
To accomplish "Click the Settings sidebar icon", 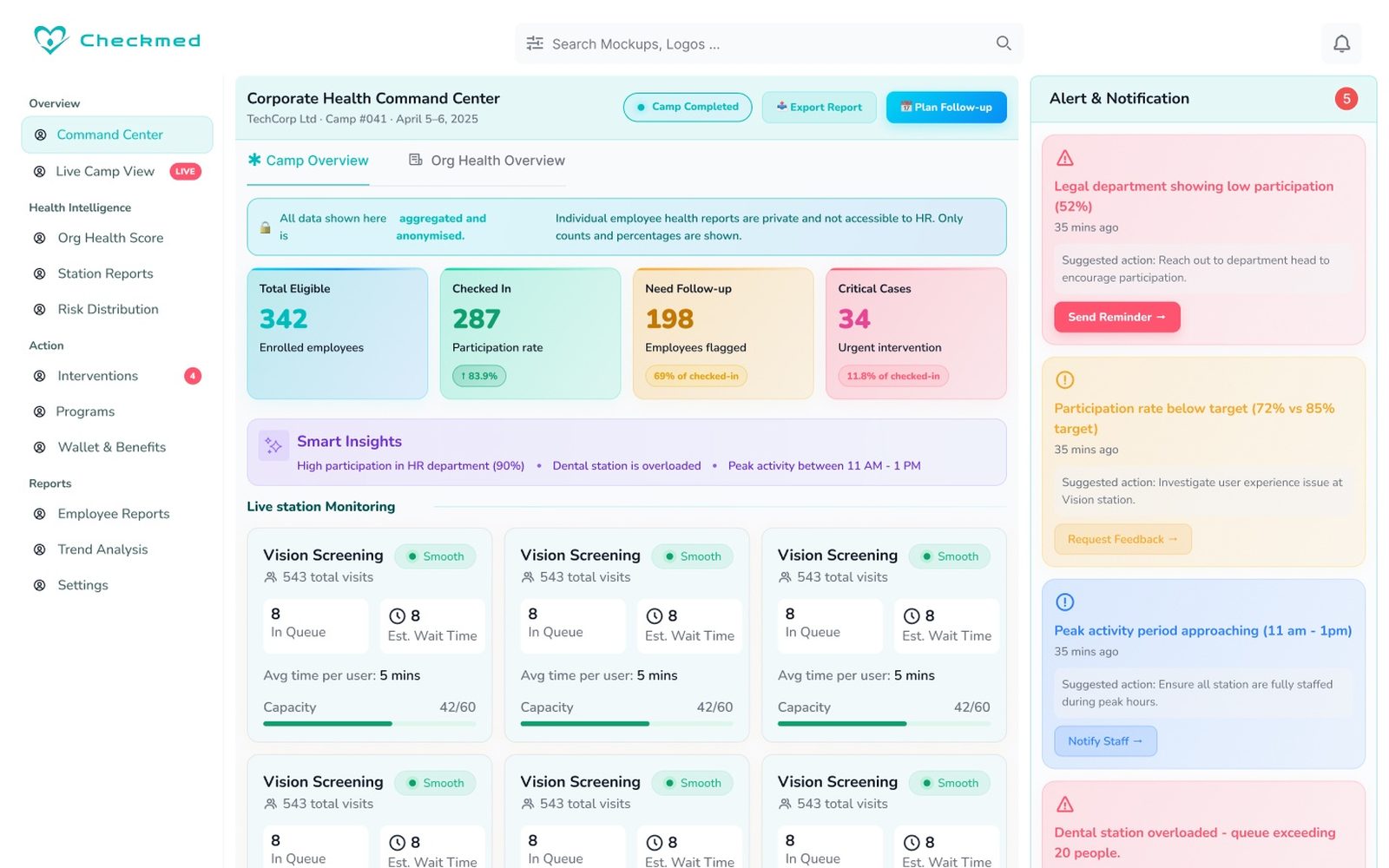I will [40, 585].
